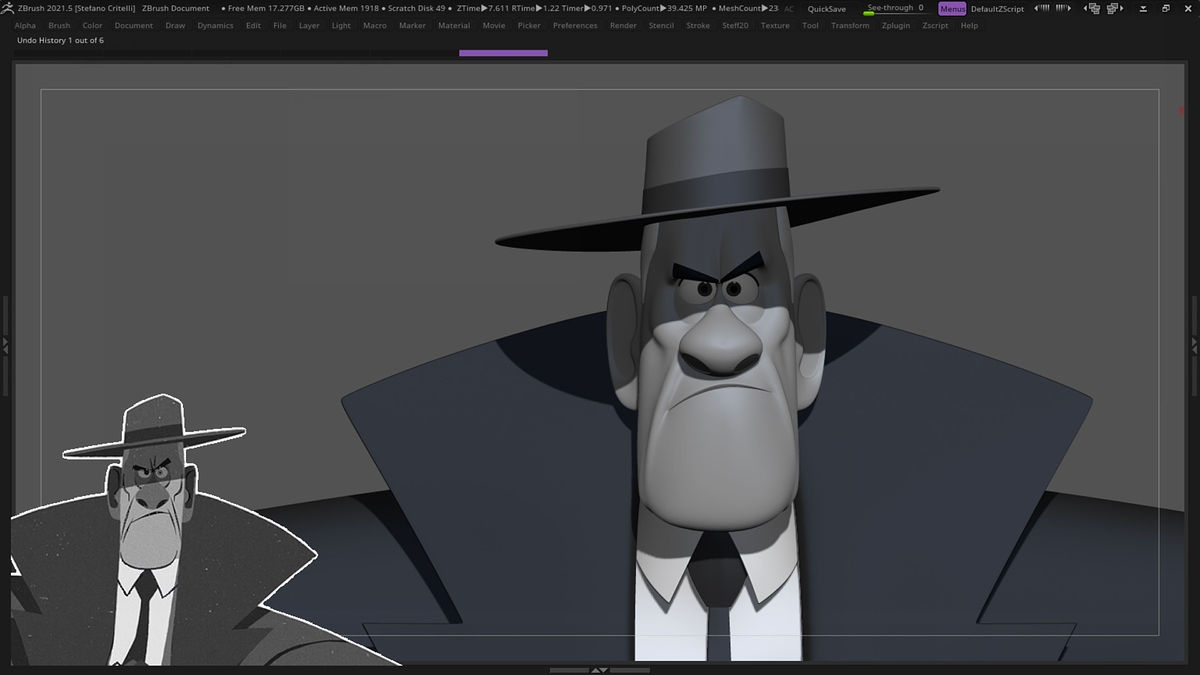Screen dimensions: 1200x675
Task: Open the Zplugin menu
Action: click(x=896, y=25)
